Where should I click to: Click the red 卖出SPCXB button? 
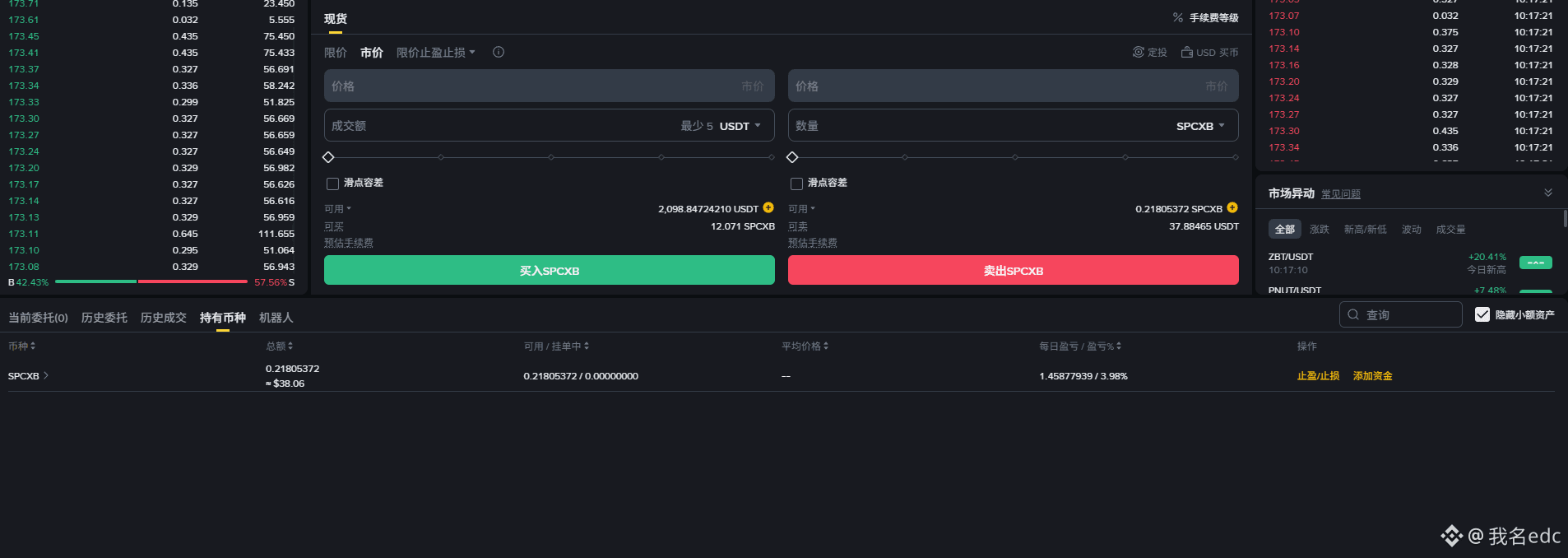[1014, 270]
